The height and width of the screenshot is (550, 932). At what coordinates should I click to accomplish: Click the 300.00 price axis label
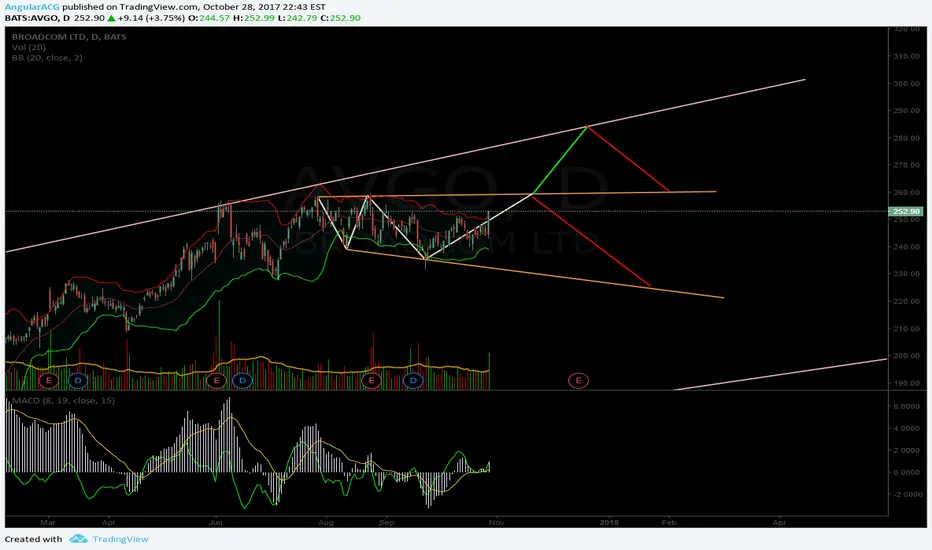906,83
